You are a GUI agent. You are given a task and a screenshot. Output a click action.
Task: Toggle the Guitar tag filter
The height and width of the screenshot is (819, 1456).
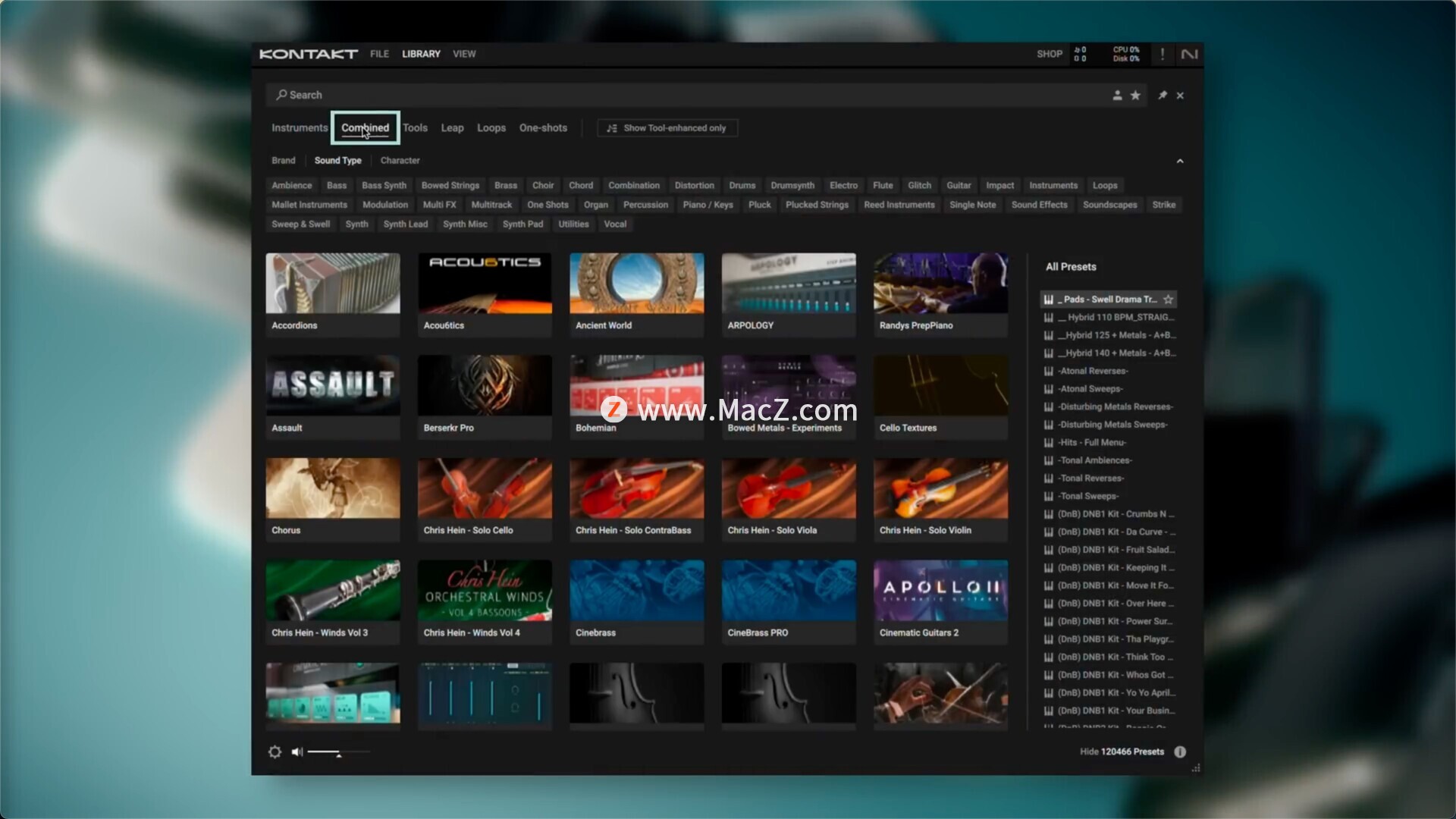pos(959,186)
